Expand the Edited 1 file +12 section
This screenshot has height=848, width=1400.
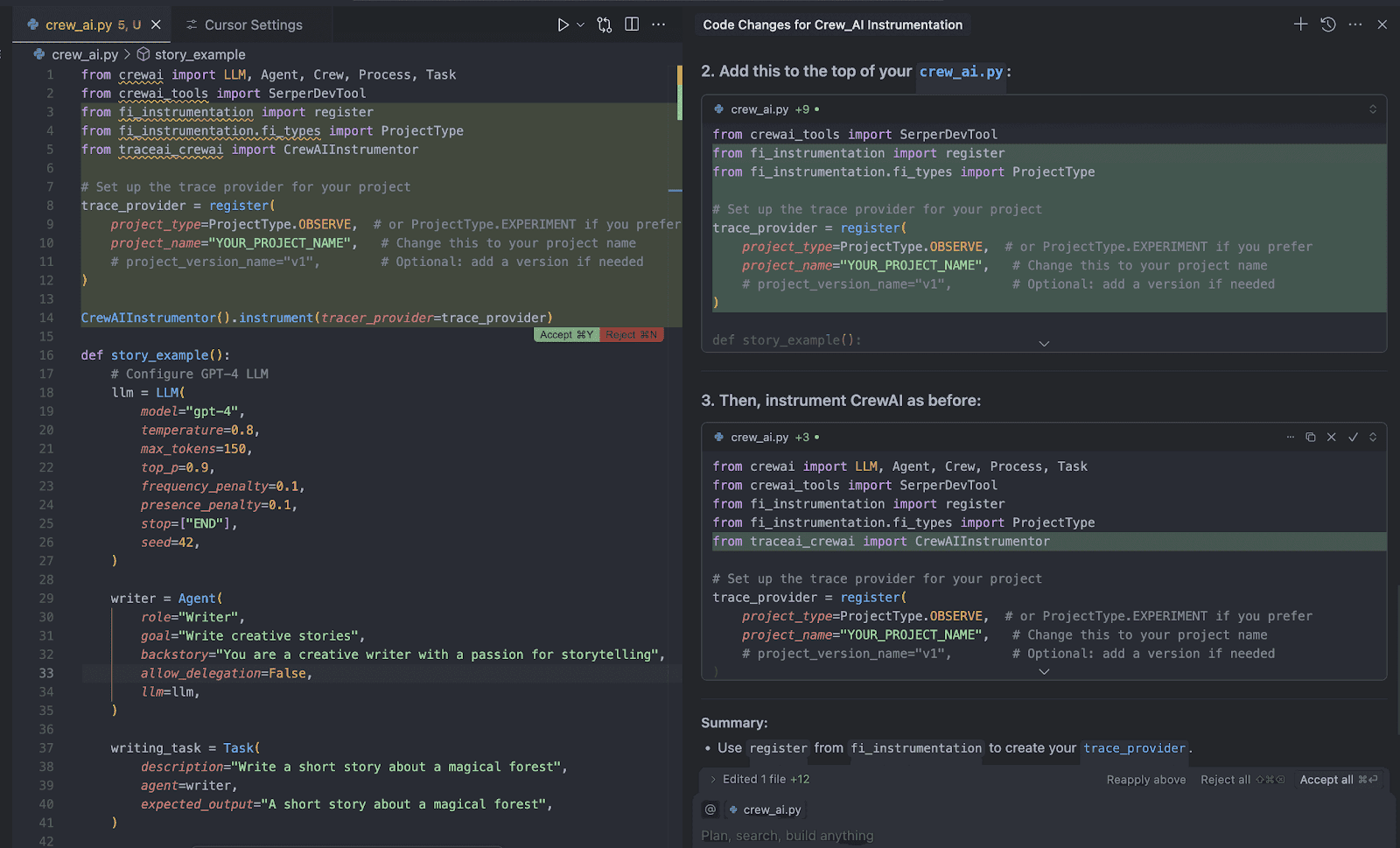point(760,779)
